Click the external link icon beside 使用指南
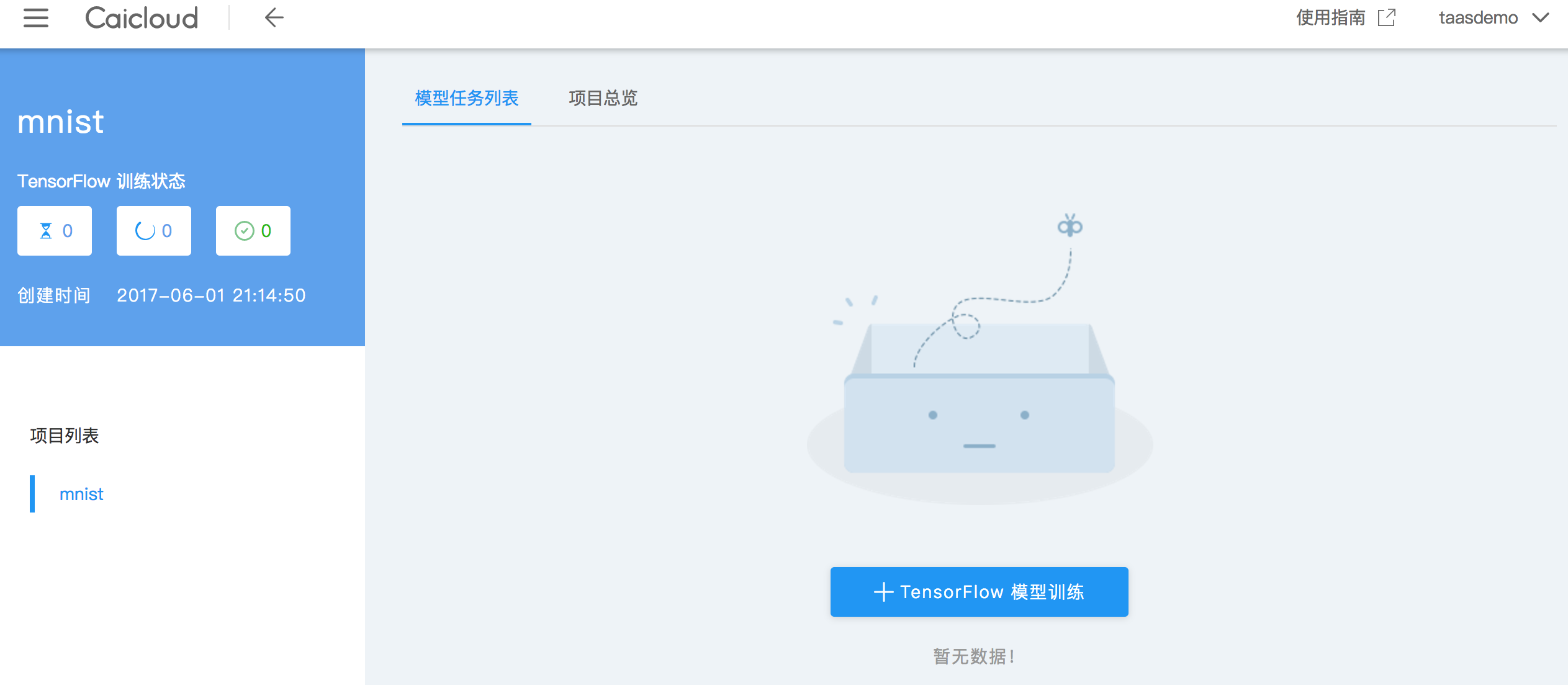This screenshot has height=685, width=1568. point(1386,18)
